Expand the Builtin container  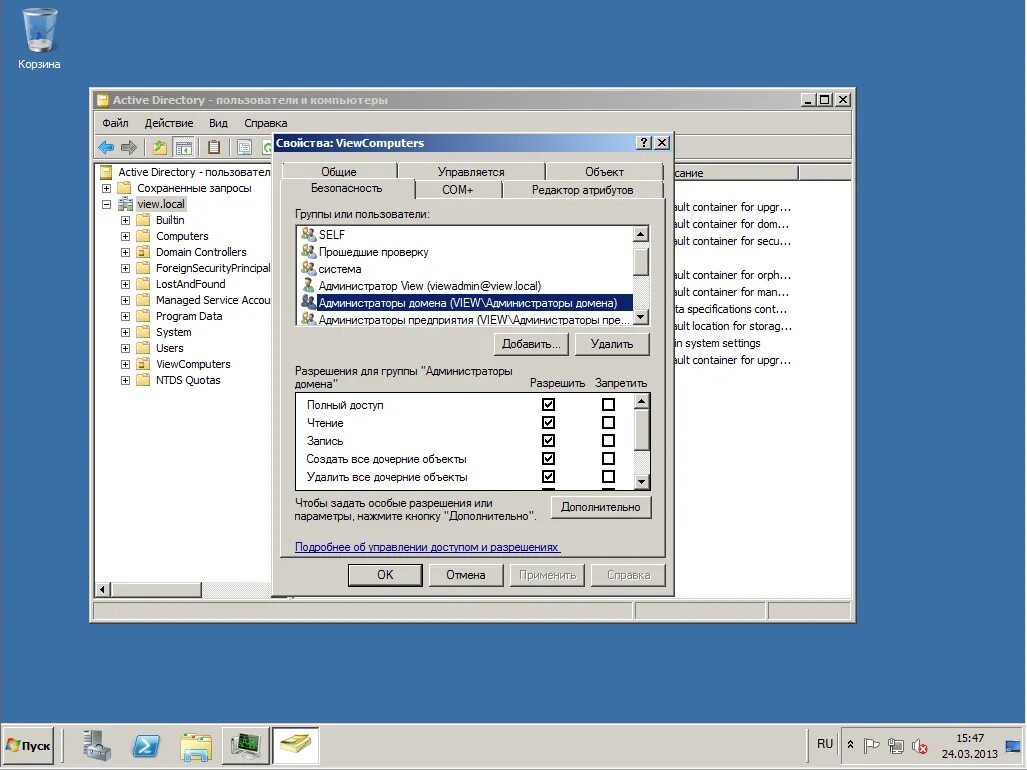pyautogui.click(x=125, y=221)
